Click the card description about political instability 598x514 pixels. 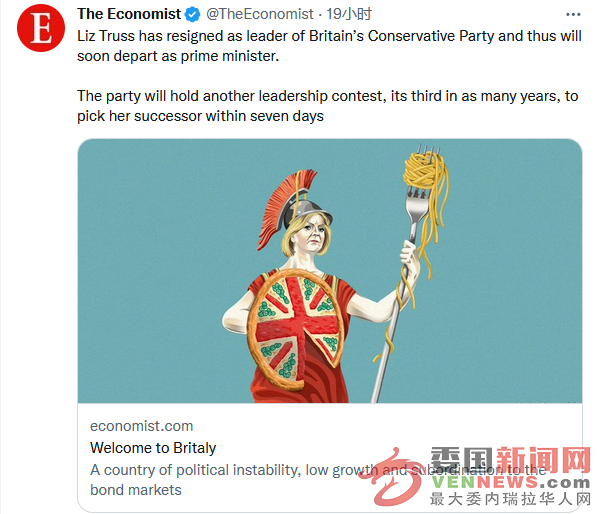318,480
